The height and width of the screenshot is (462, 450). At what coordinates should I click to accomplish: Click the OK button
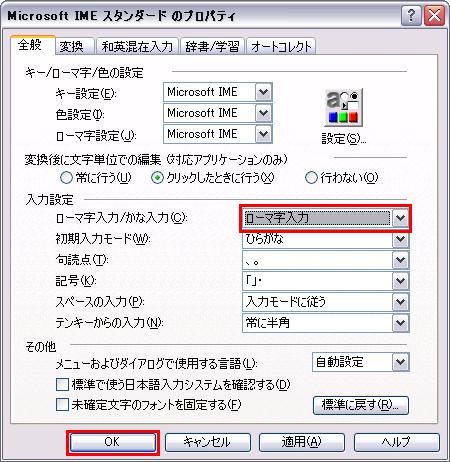[x=113, y=442]
